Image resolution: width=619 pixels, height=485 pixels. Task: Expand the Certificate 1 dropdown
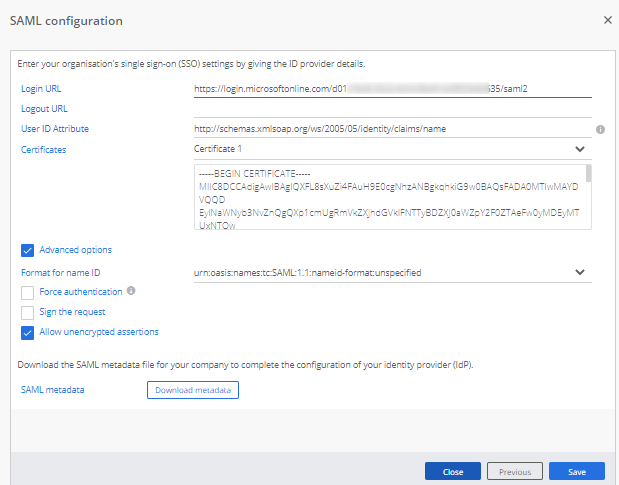pyautogui.click(x=579, y=149)
